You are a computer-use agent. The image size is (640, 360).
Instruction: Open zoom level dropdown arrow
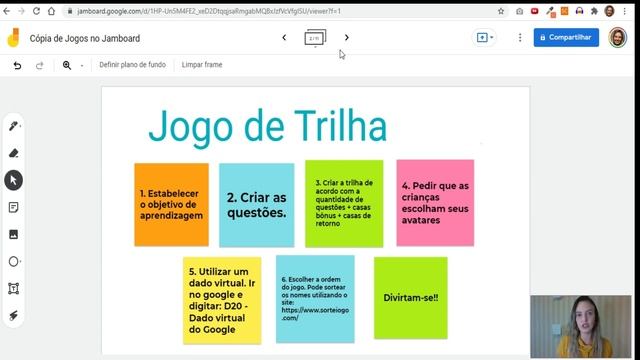(x=82, y=65)
